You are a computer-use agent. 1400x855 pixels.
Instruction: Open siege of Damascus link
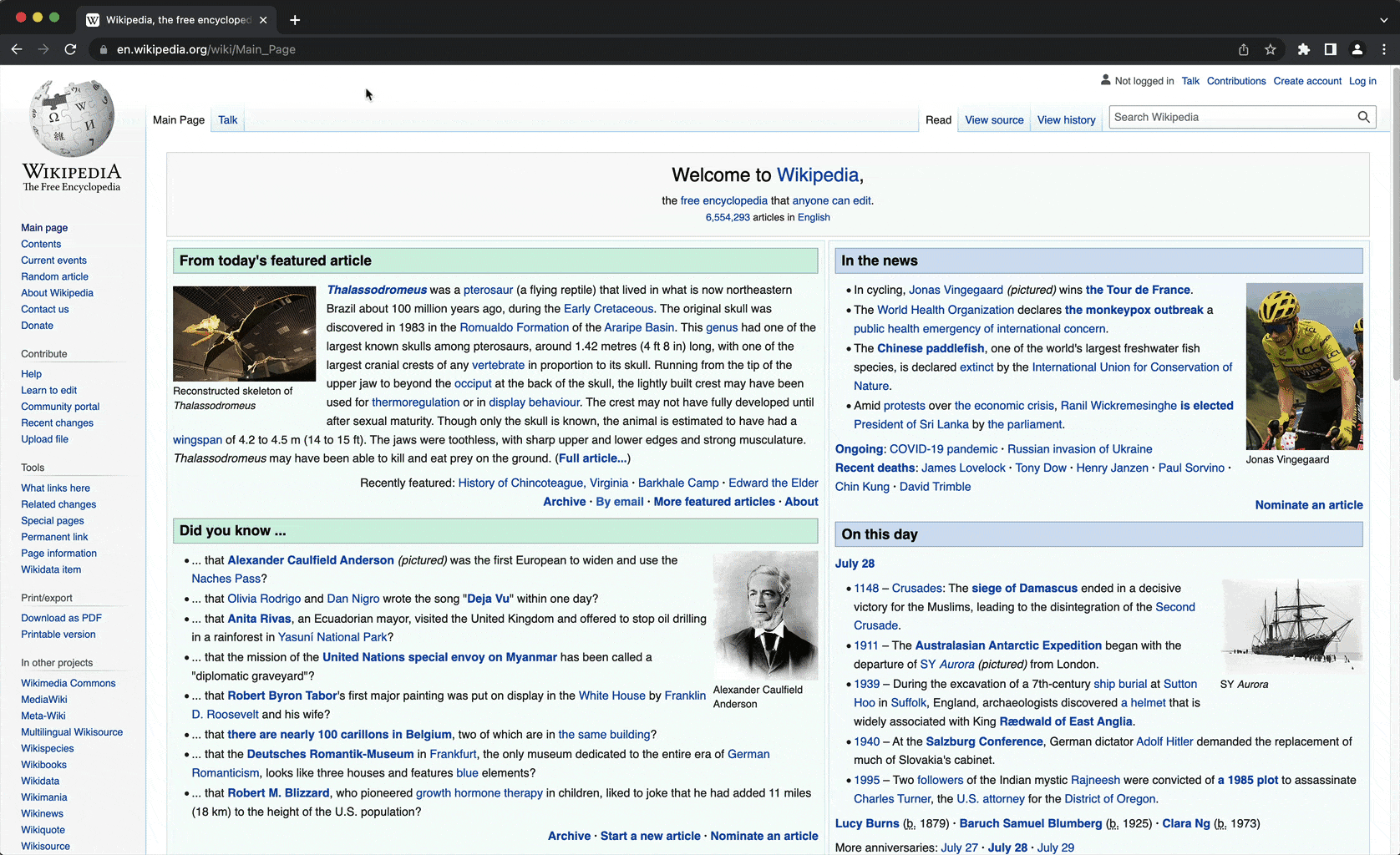[1024, 589]
